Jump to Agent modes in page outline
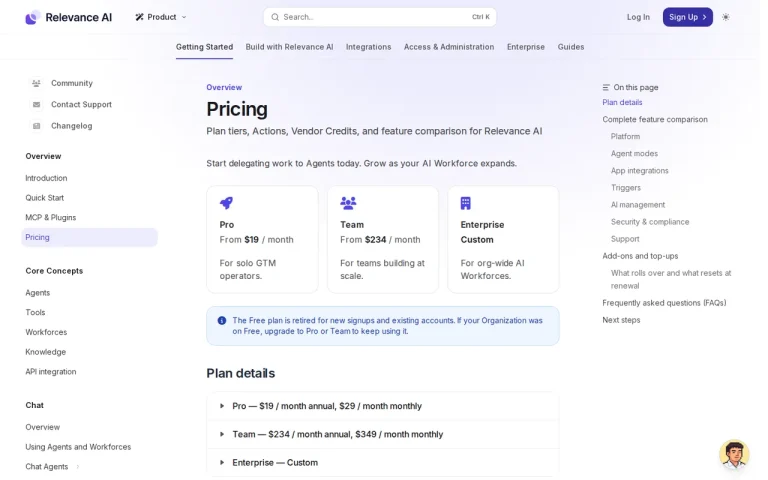The height and width of the screenshot is (480, 768). click(x=634, y=154)
